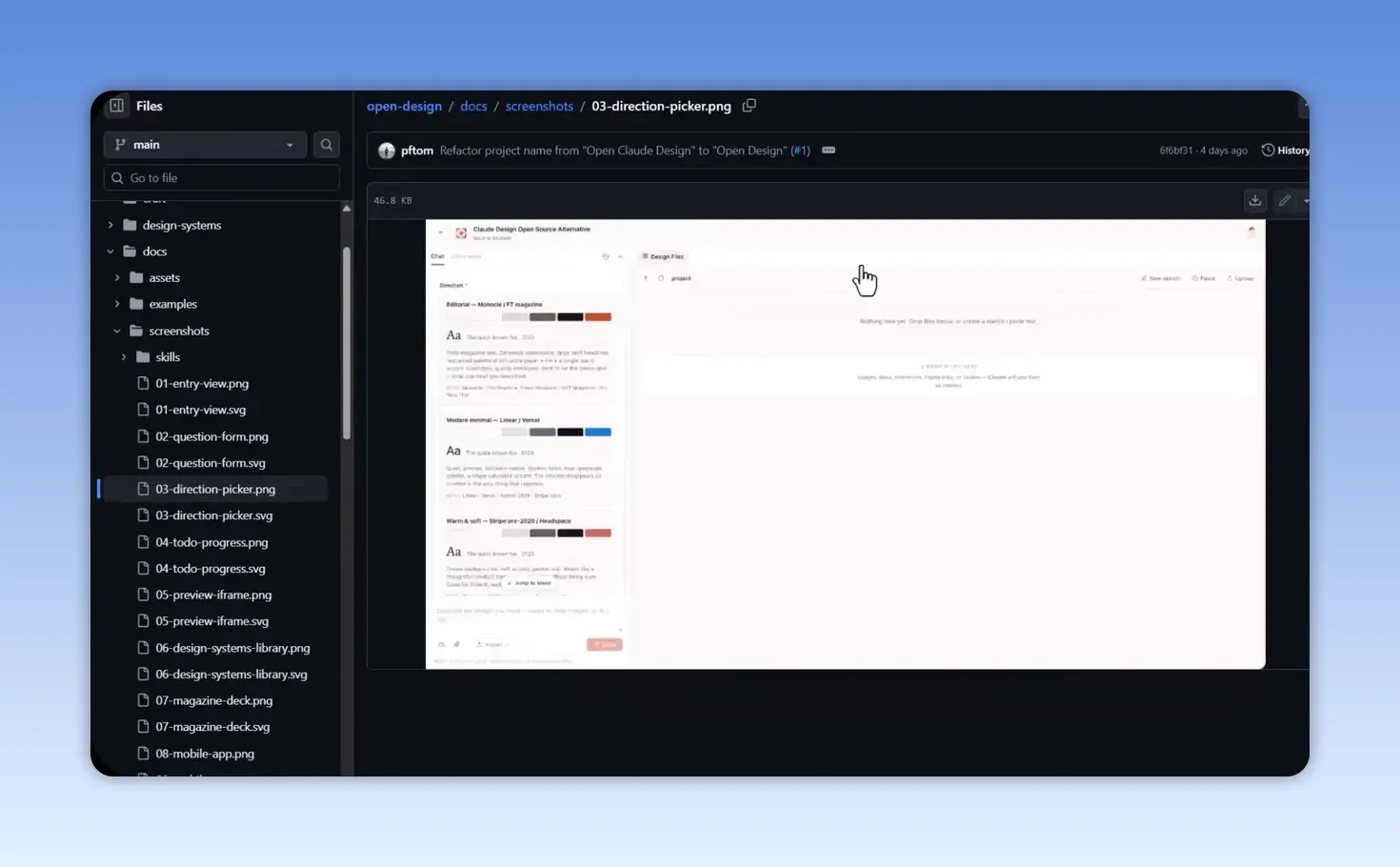Open pull request #1 link
This screenshot has height=867, width=1400.
tap(800, 151)
